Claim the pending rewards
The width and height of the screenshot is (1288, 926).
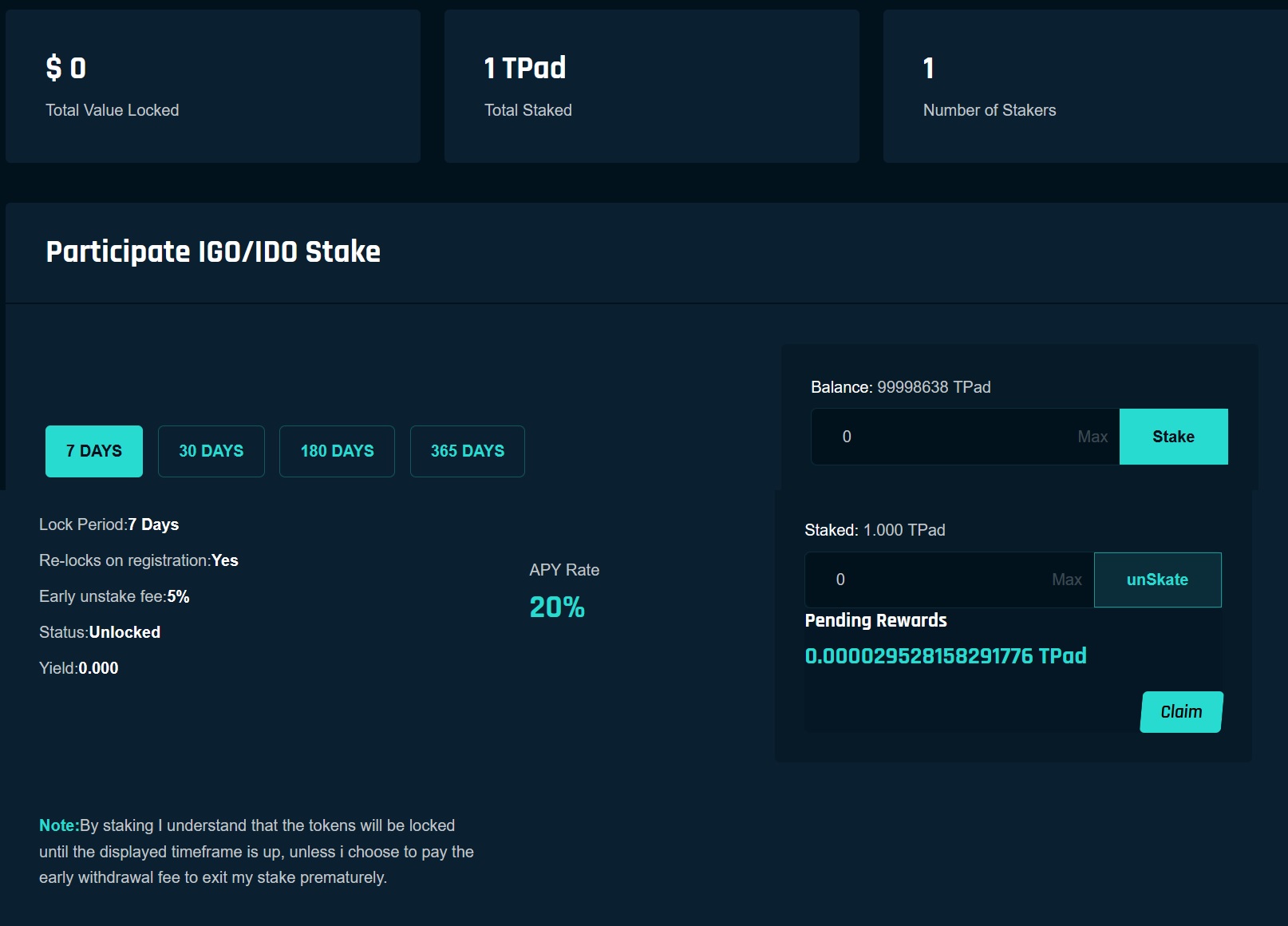[1181, 711]
